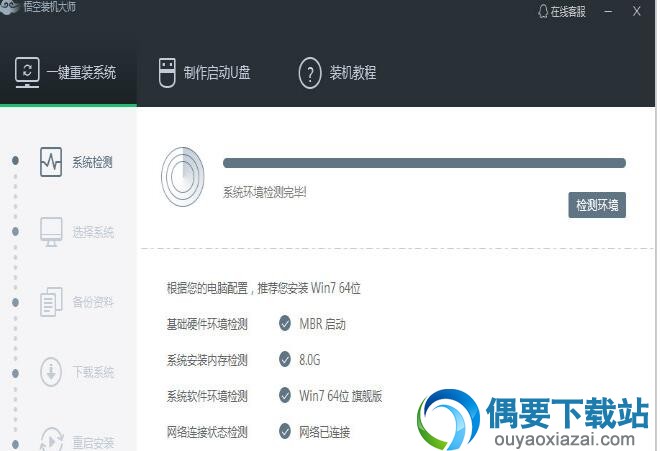Viewport: 660px width, 451px height.
Task: Click the Win7 64位 旗舰版 value
Action: pos(341,396)
